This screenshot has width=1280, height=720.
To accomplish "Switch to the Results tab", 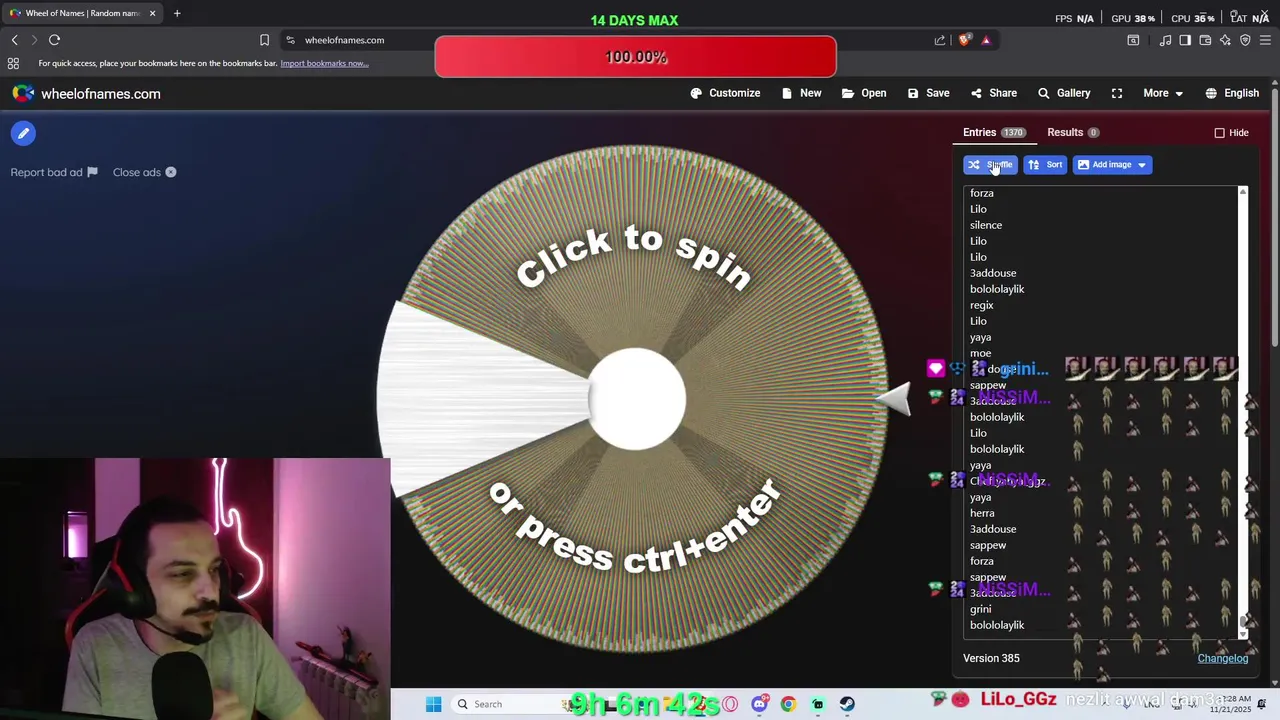I will [x=1073, y=132].
